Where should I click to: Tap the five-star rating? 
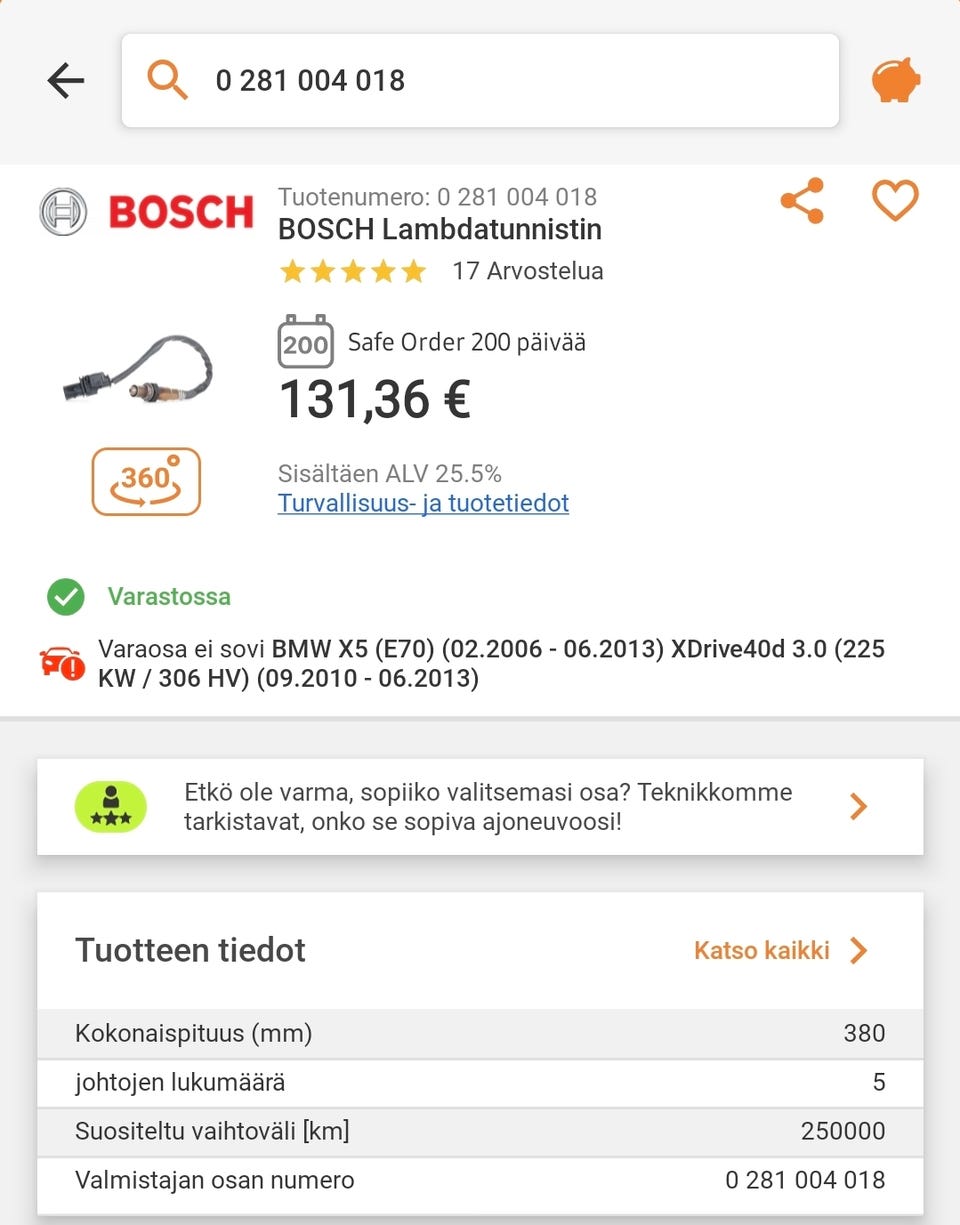352,271
